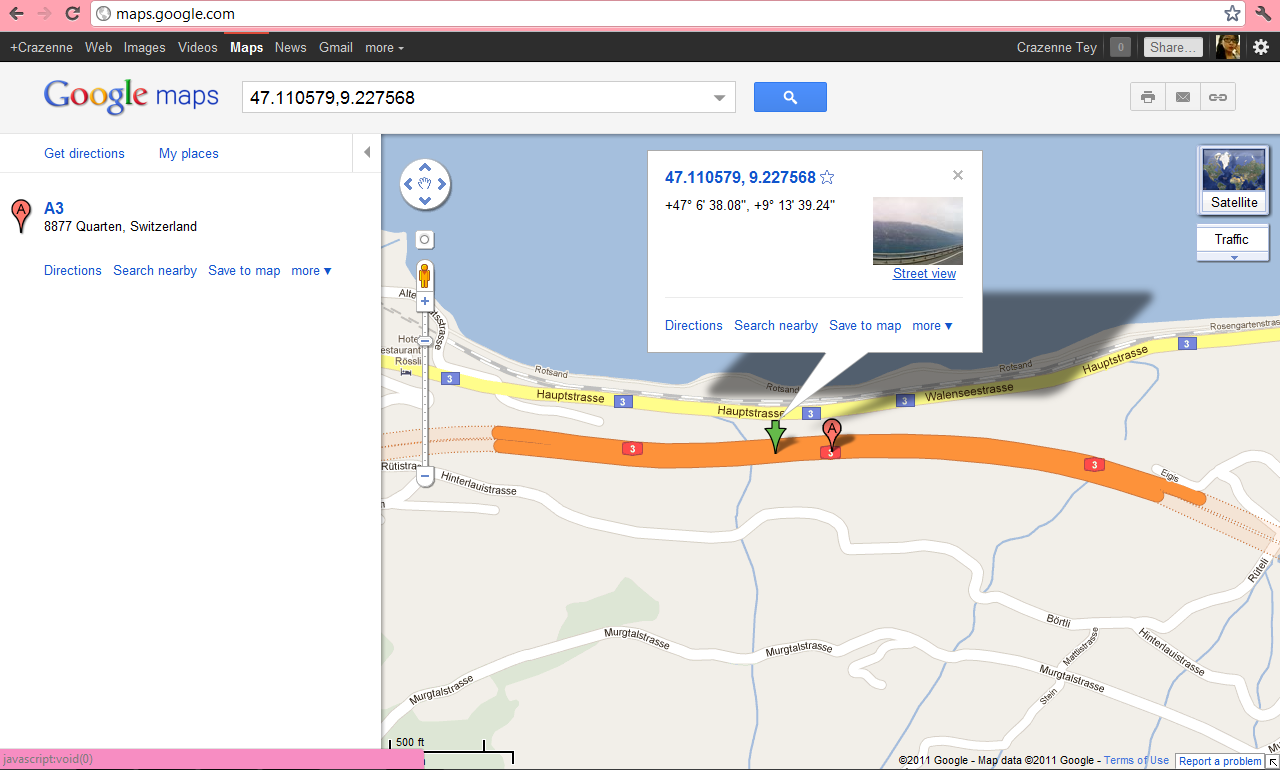Viewport: 1280px width, 770px height.
Task: Click Street View thumbnail photo
Action: (918, 230)
